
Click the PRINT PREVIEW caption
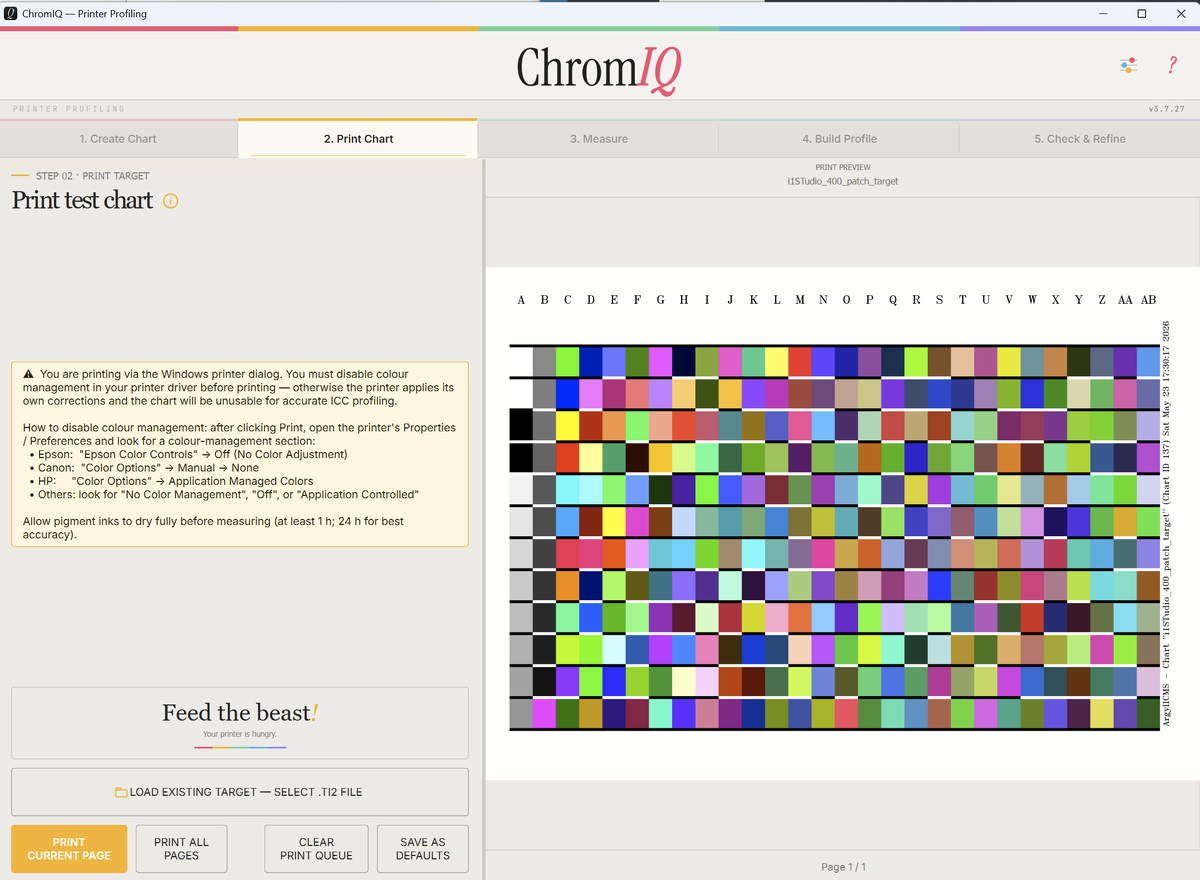(843, 167)
